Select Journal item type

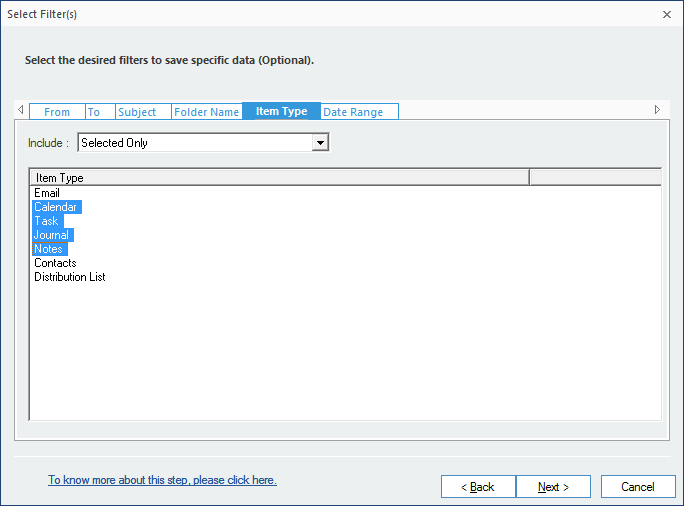52,235
